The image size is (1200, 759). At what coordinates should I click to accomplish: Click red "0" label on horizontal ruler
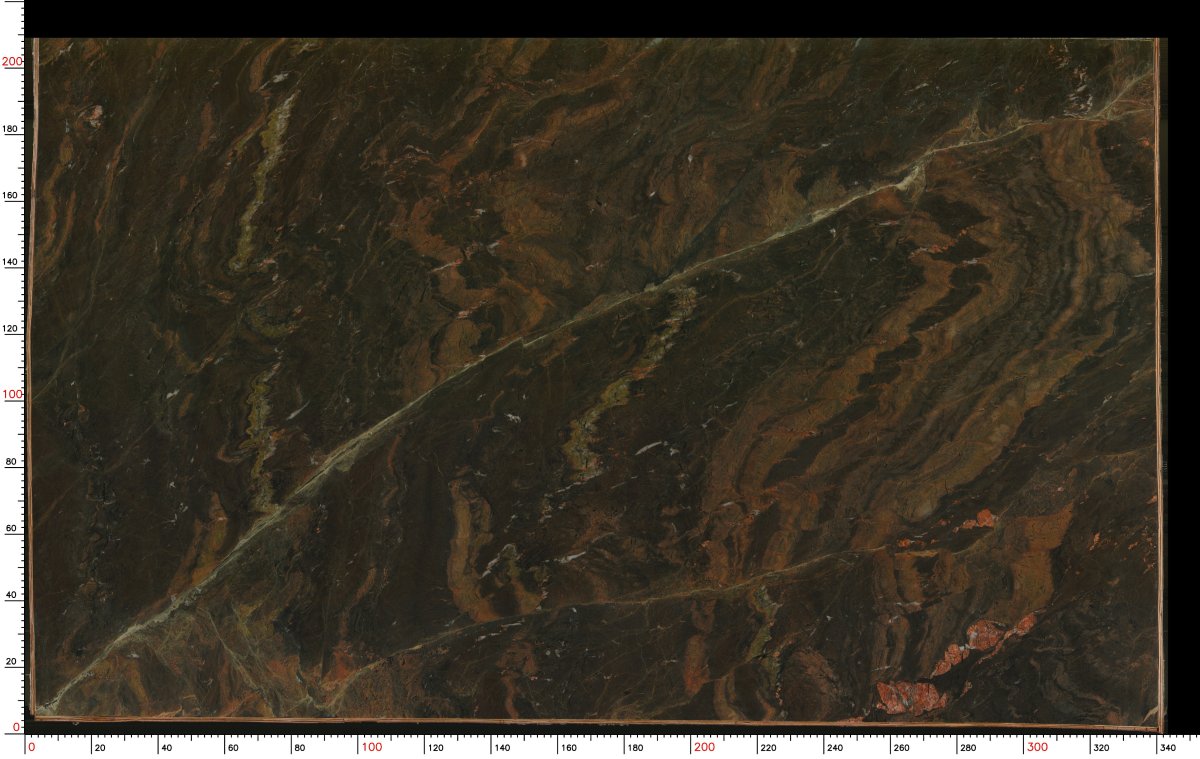(32, 747)
